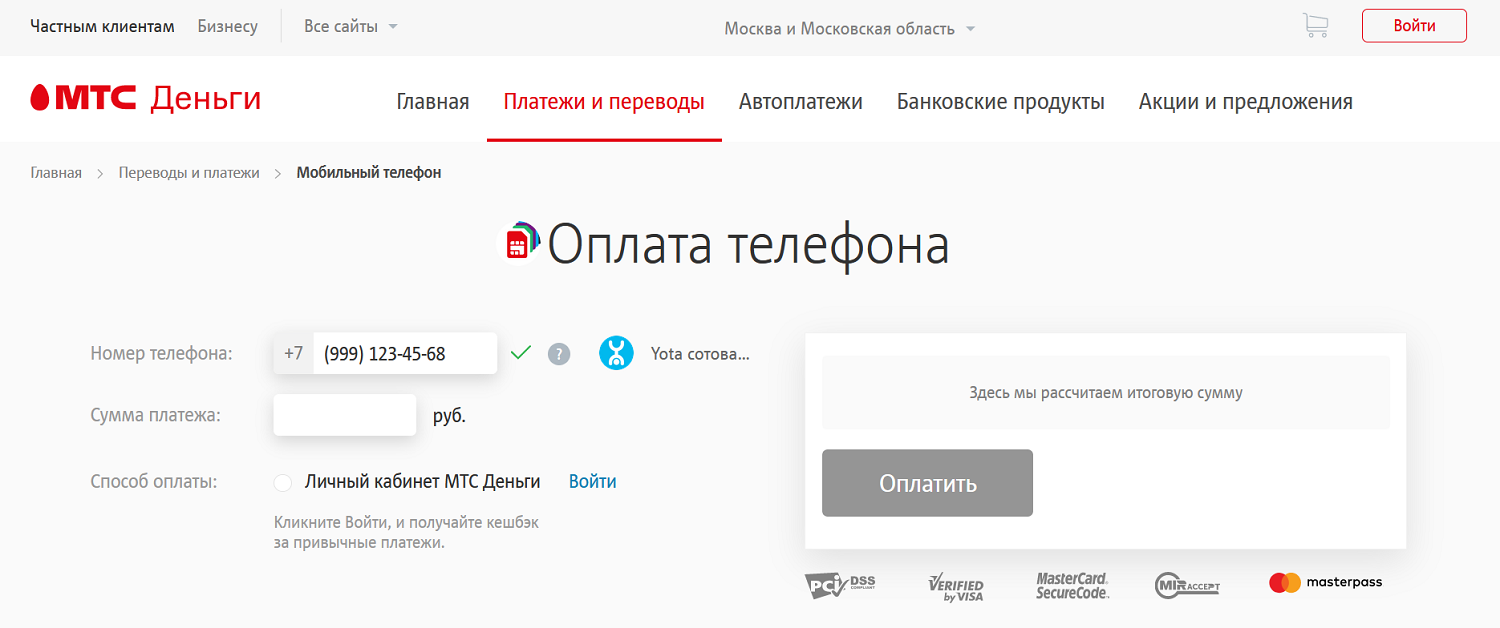This screenshot has width=1500, height=628.
Task: Click the phone number input field
Action: 405,353
